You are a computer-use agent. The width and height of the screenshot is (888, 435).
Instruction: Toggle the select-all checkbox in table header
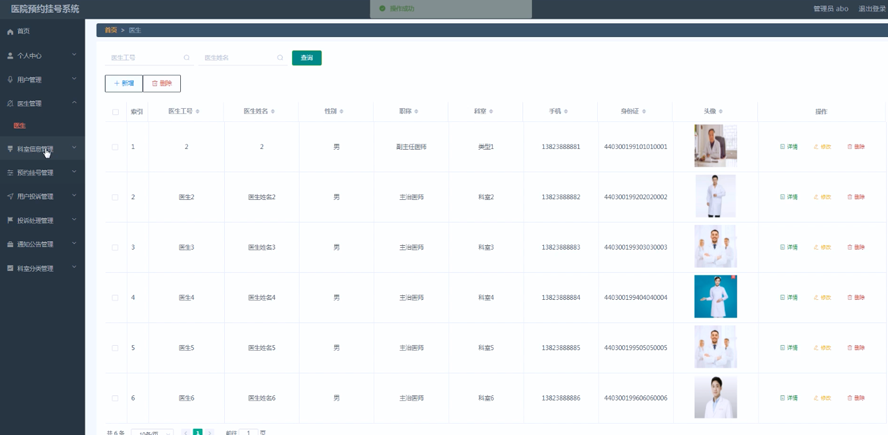pos(115,112)
